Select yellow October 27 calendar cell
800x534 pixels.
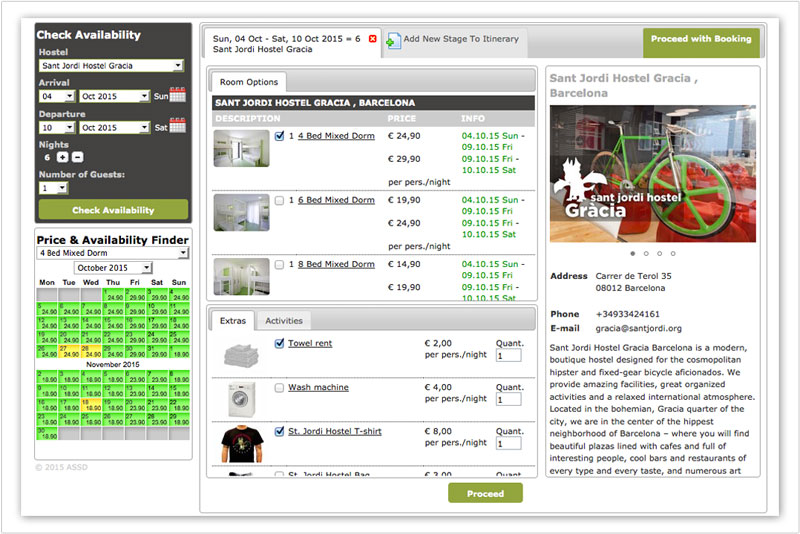69,351
